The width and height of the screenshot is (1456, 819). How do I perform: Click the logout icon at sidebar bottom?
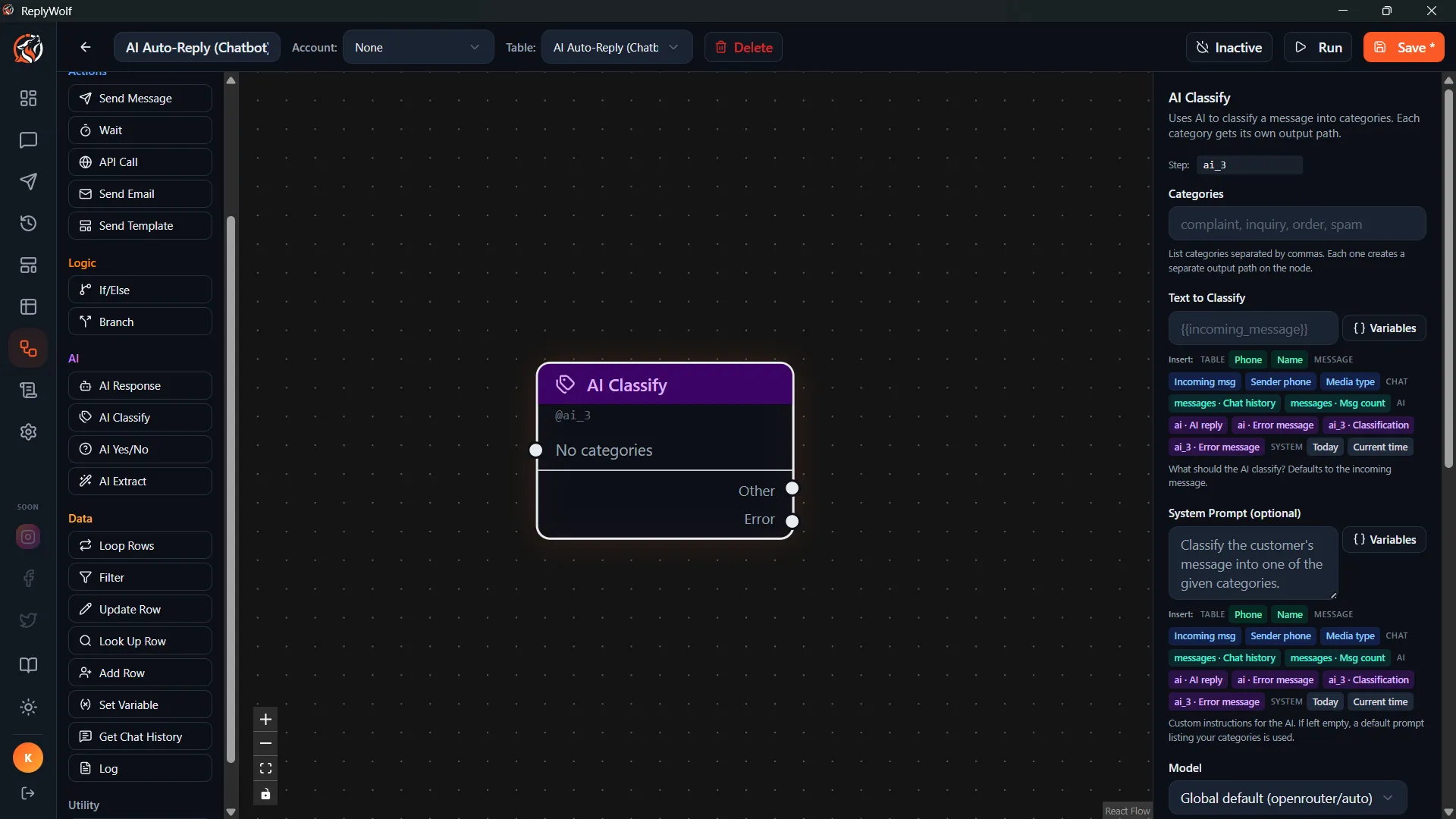(x=28, y=793)
